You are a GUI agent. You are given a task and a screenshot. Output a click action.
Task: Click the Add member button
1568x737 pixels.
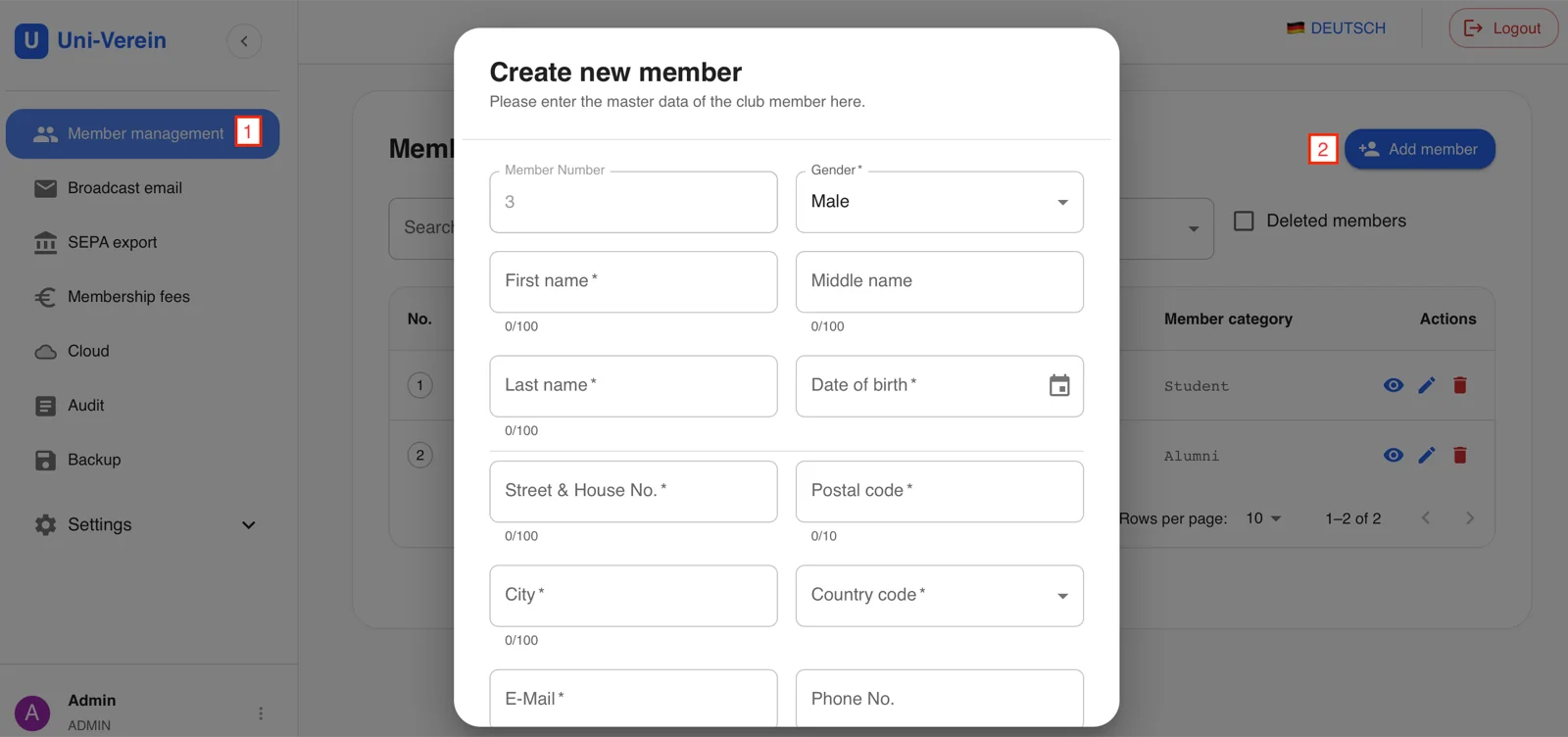click(x=1419, y=149)
